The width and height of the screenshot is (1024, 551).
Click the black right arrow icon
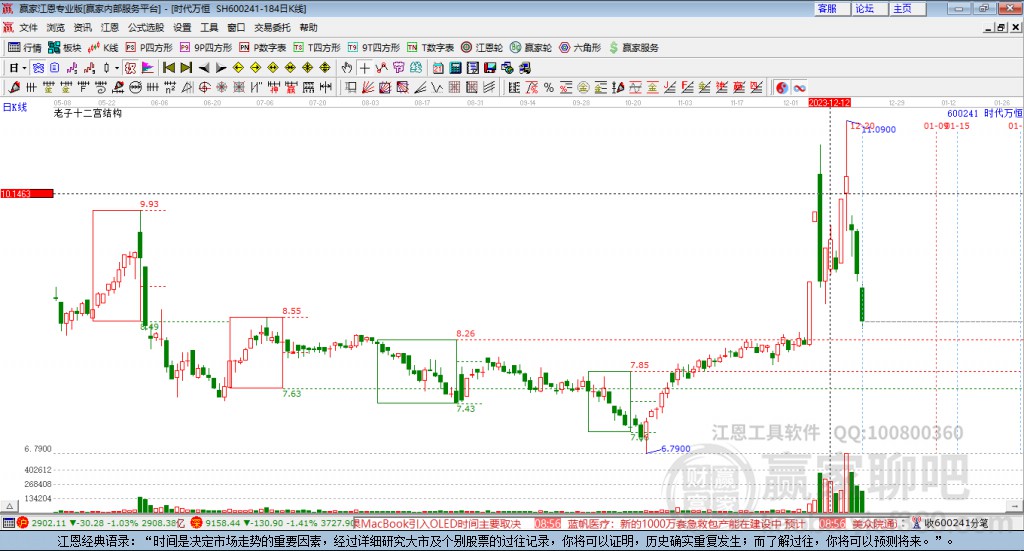[x=221, y=68]
